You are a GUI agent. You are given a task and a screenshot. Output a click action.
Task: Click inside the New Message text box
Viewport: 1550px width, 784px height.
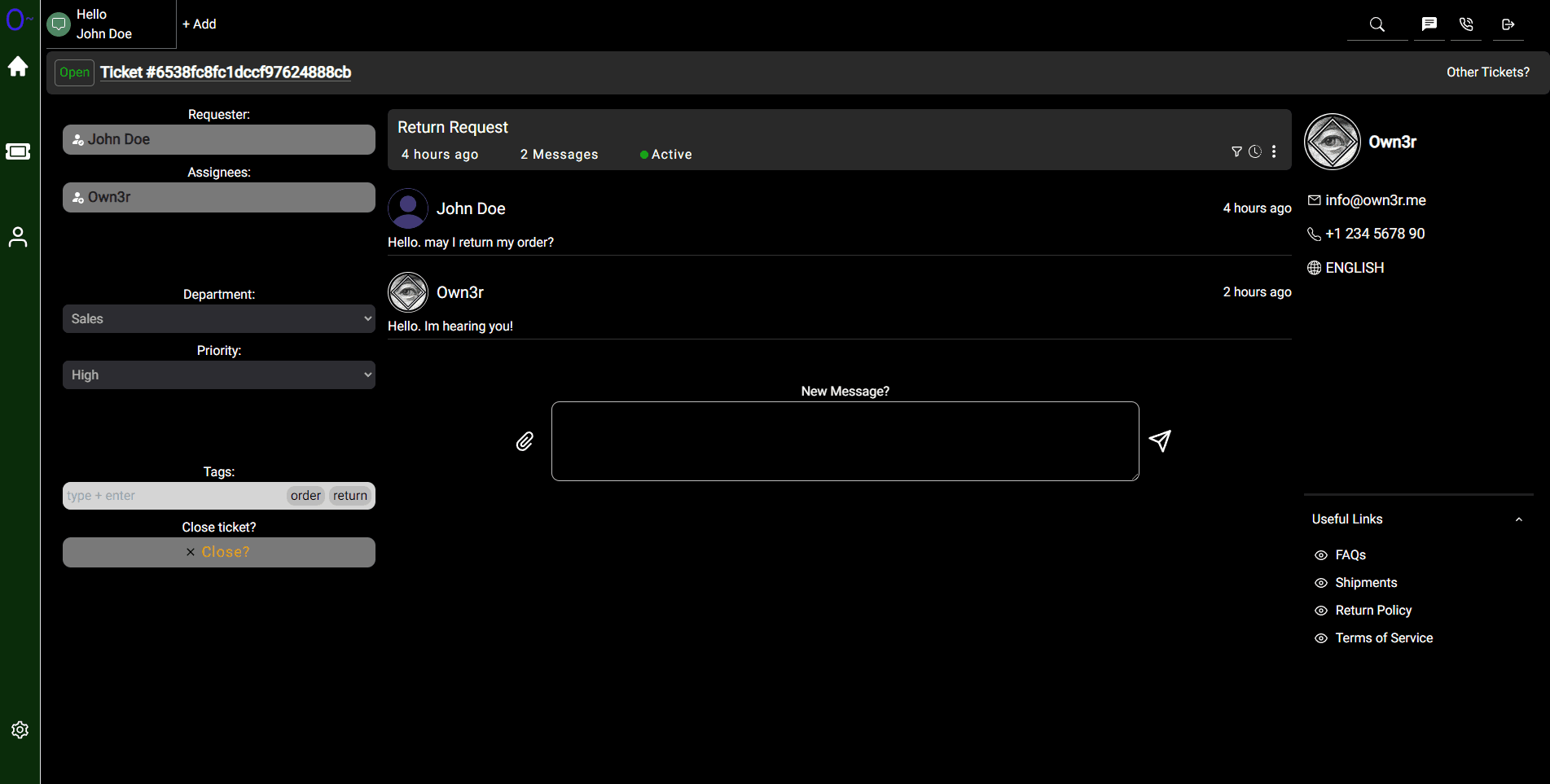845,440
